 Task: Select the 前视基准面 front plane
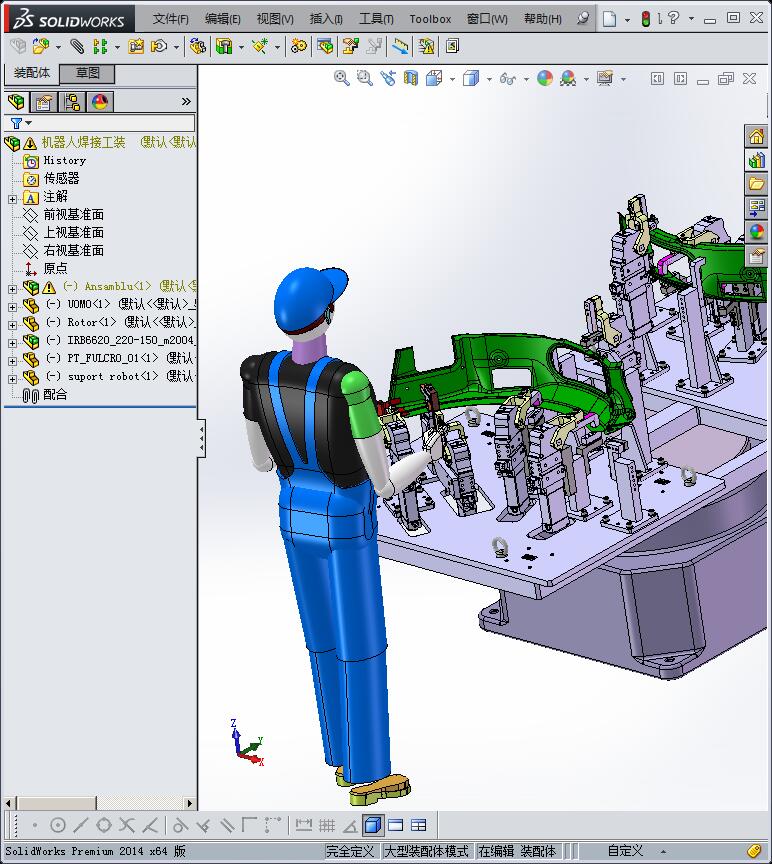coord(74,214)
